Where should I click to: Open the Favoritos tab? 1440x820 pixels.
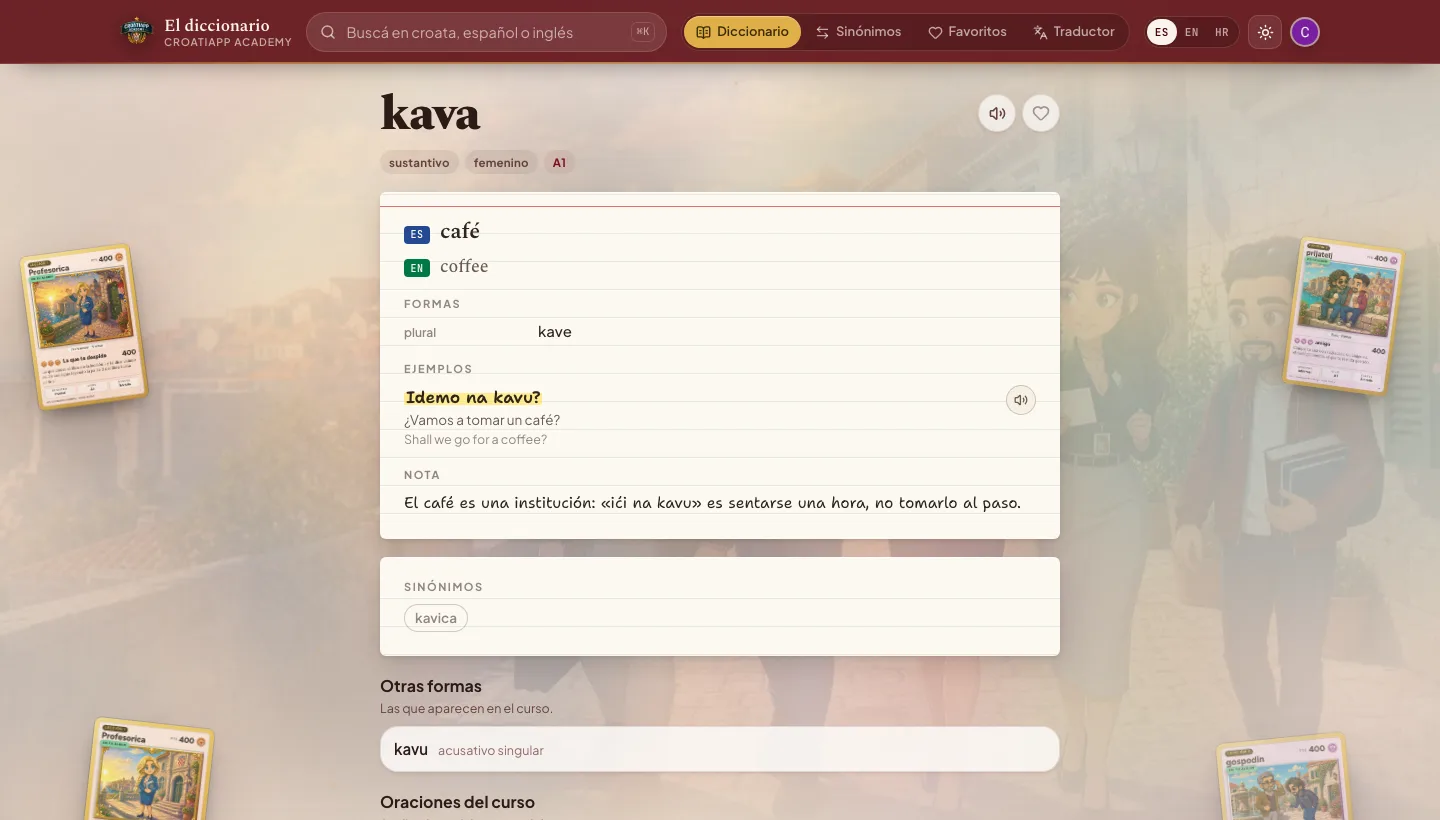[967, 32]
